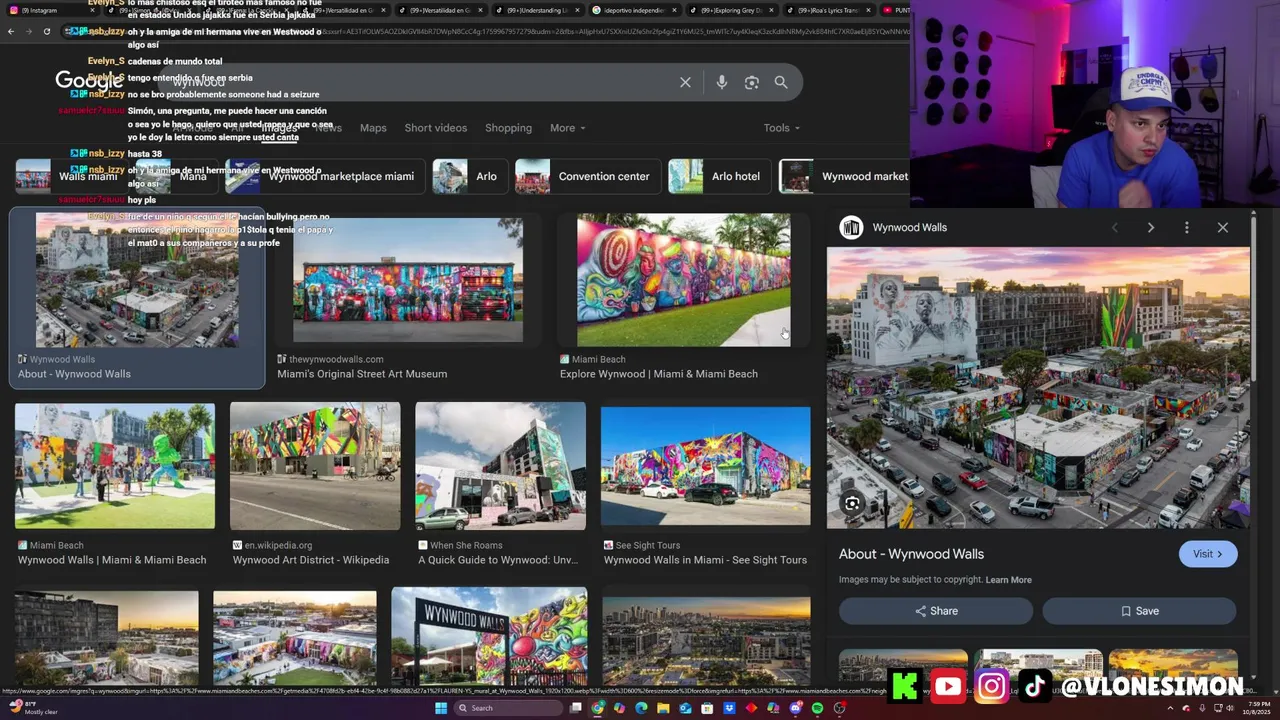This screenshot has height=720, width=1280.
Task: Navigate back in the browser
Action: coord(11,31)
